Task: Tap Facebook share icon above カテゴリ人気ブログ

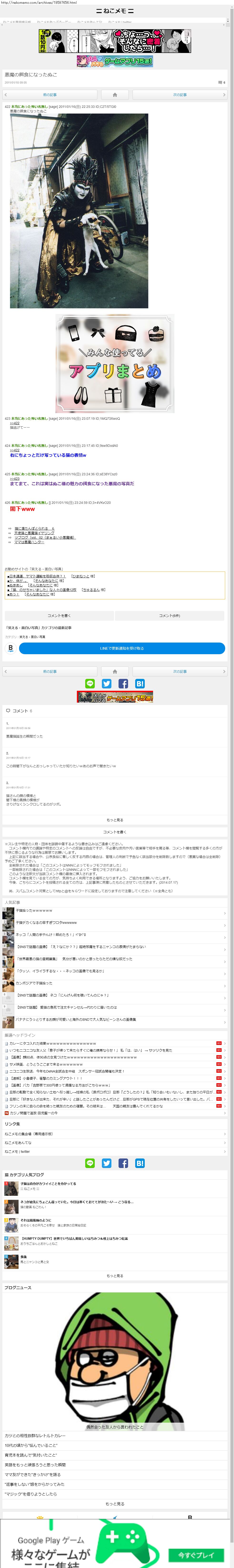Action: [x=123, y=1163]
